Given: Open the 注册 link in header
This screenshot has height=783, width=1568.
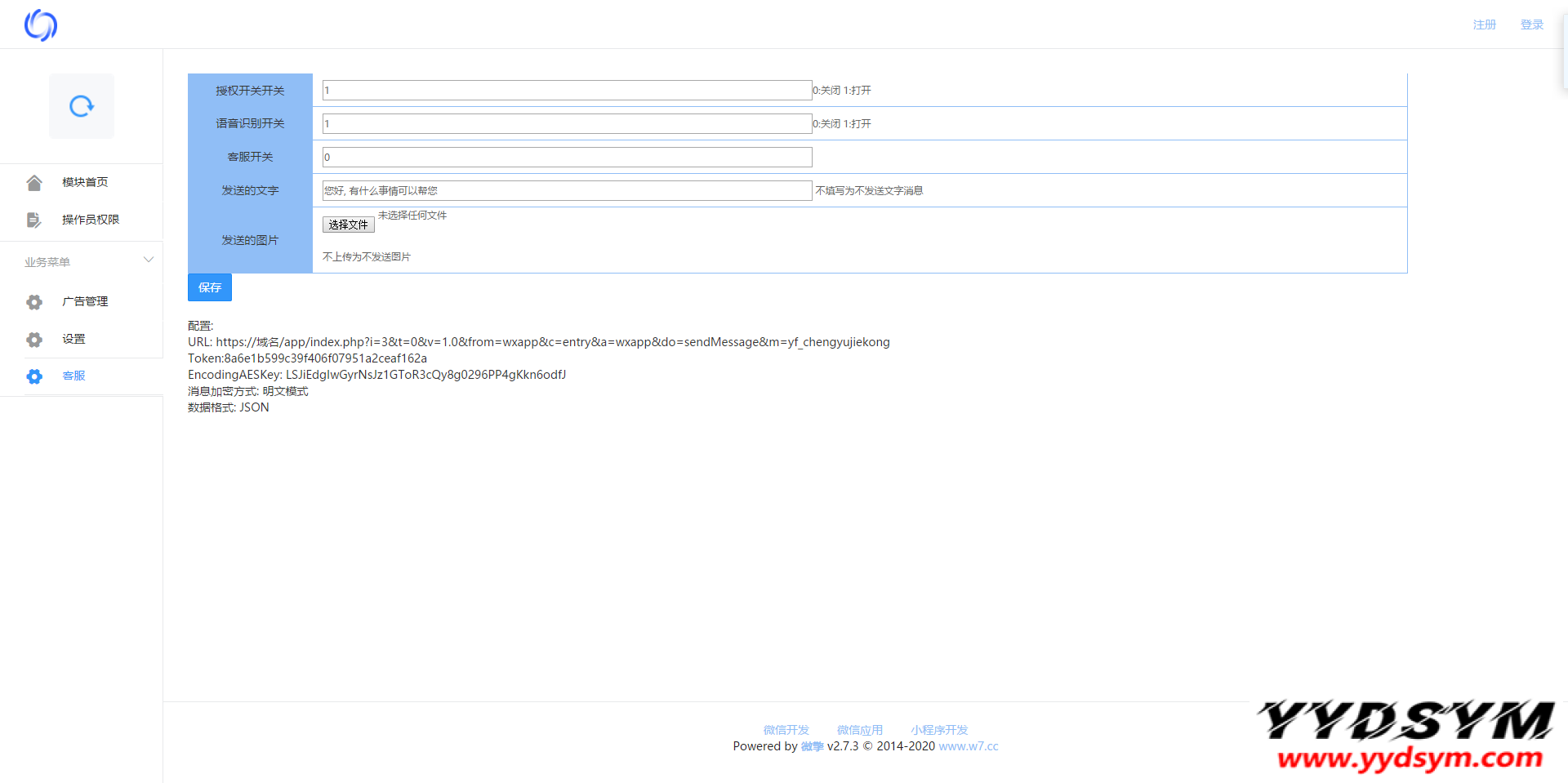Looking at the screenshot, I should coord(1484,24).
